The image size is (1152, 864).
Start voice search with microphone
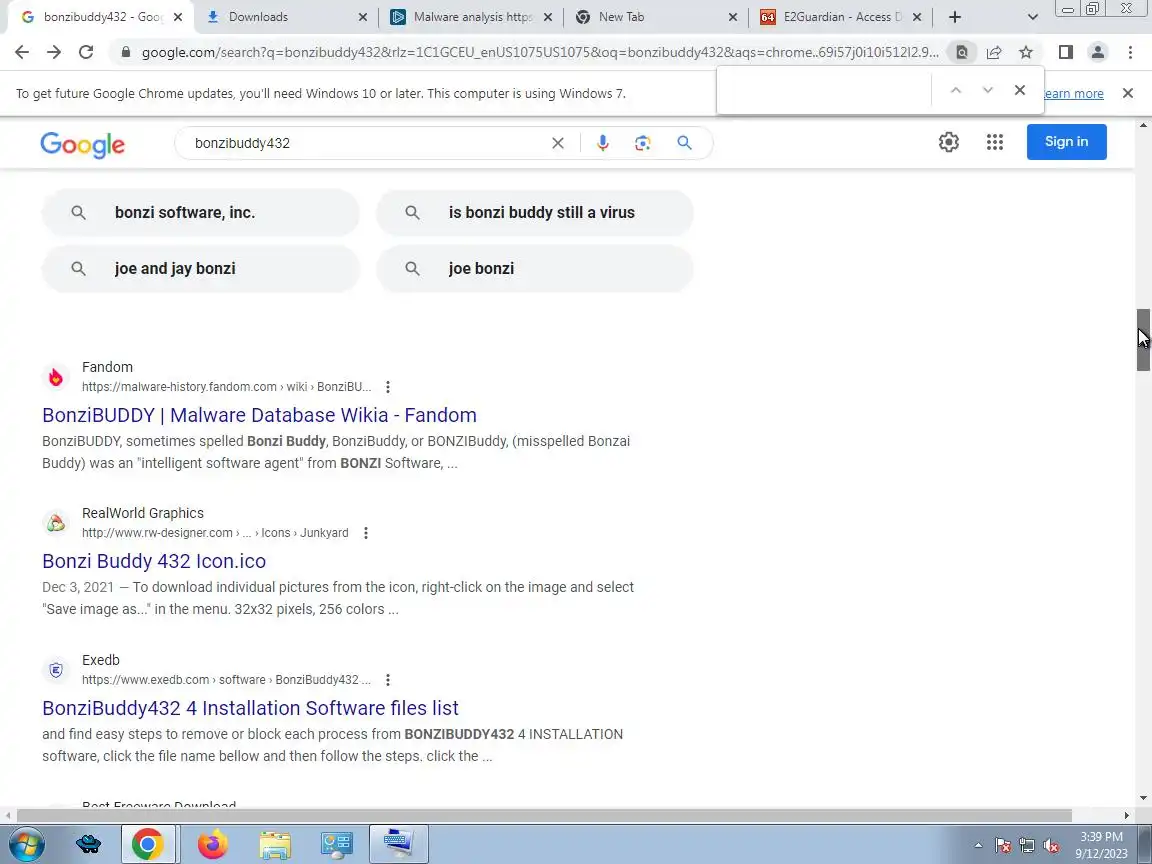click(602, 143)
